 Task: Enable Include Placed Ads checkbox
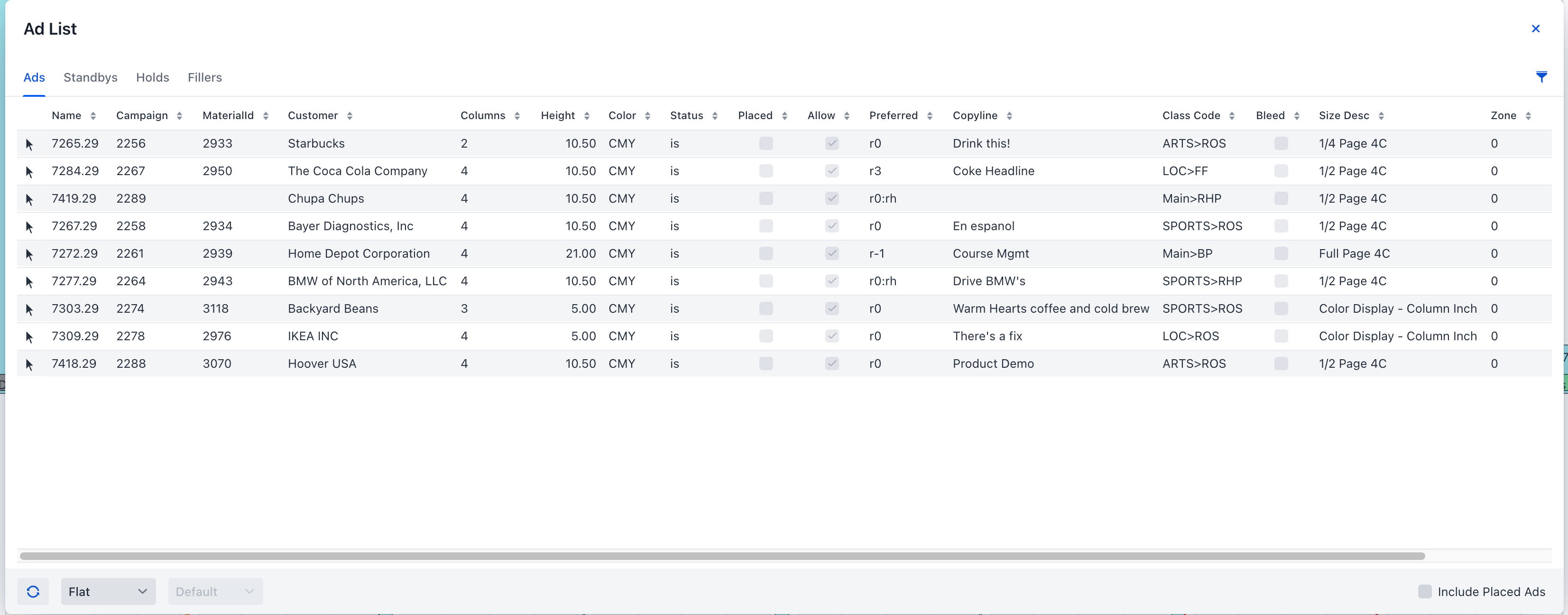click(1424, 591)
